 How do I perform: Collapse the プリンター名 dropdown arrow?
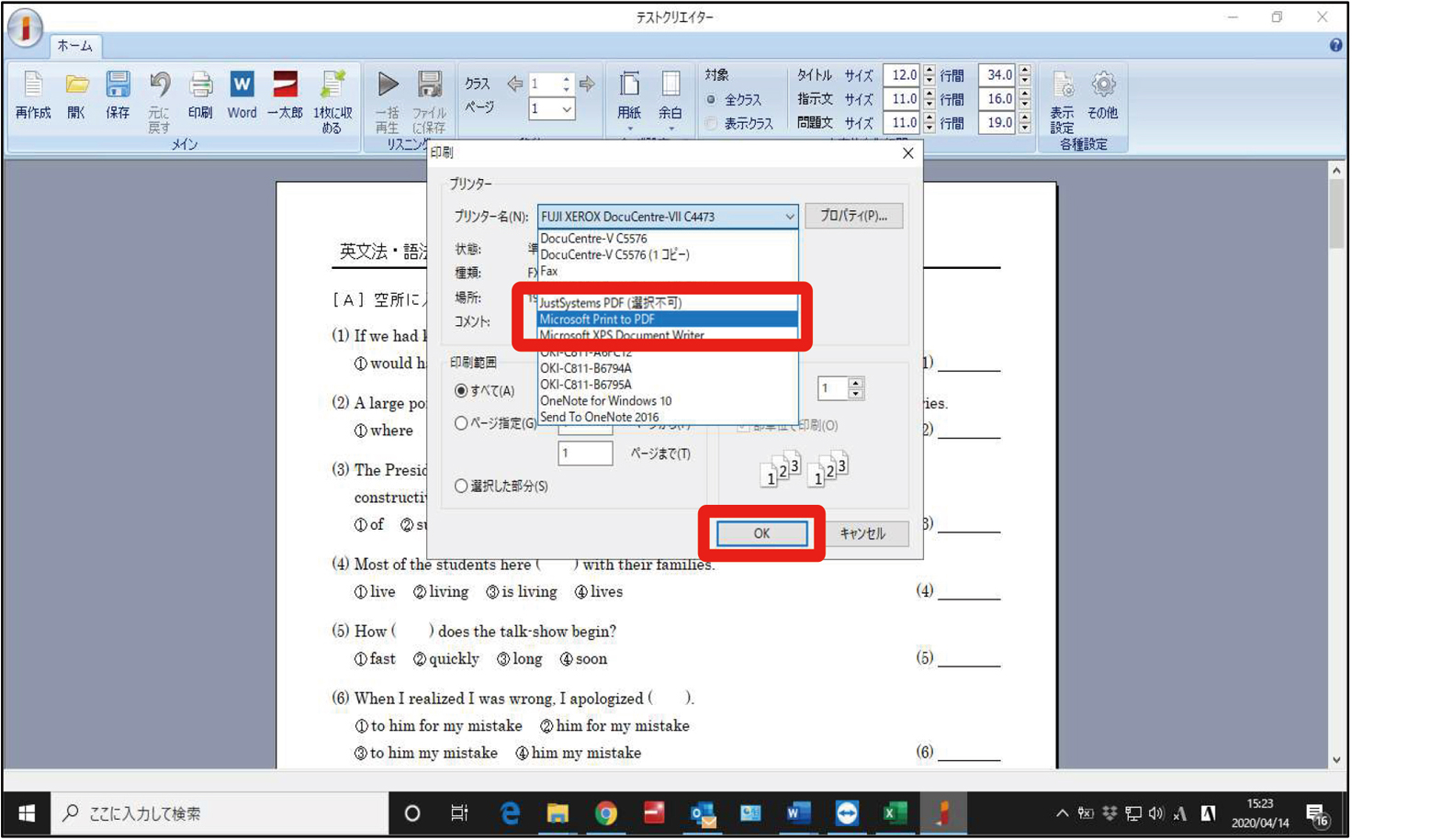(x=789, y=217)
